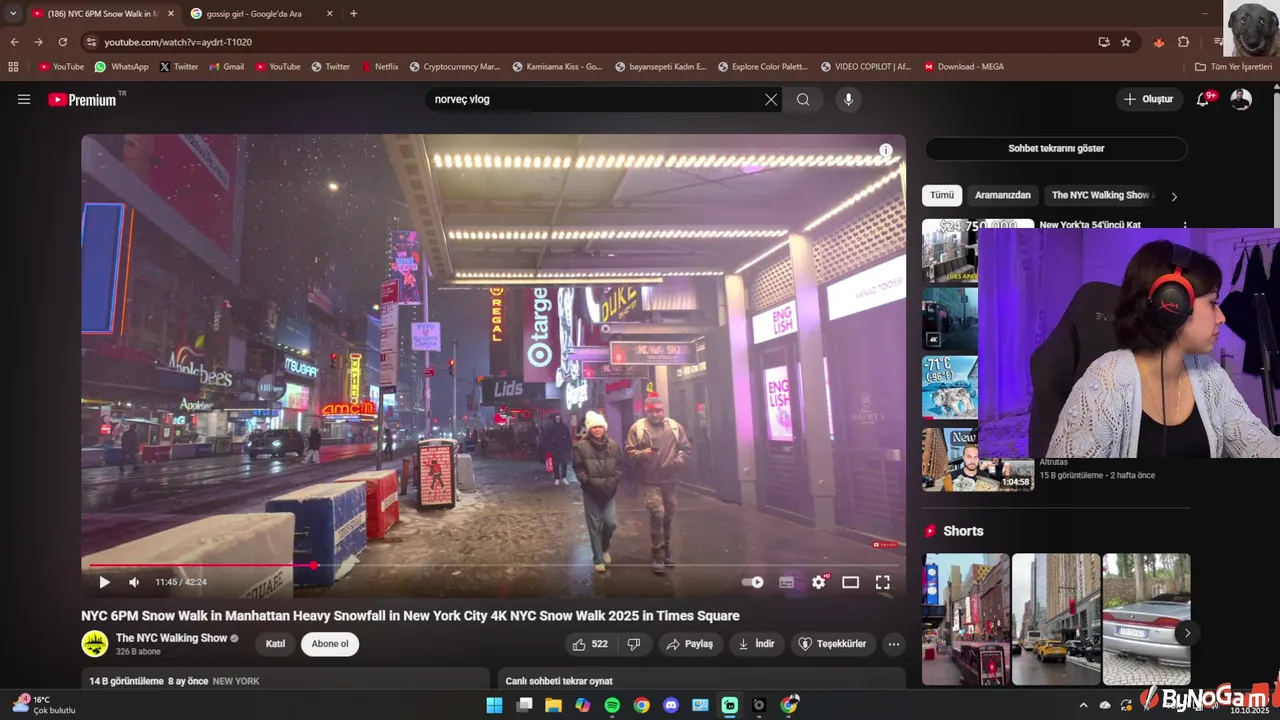Play the video
The image size is (1280, 720).
pyautogui.click(x=104, y=582)
